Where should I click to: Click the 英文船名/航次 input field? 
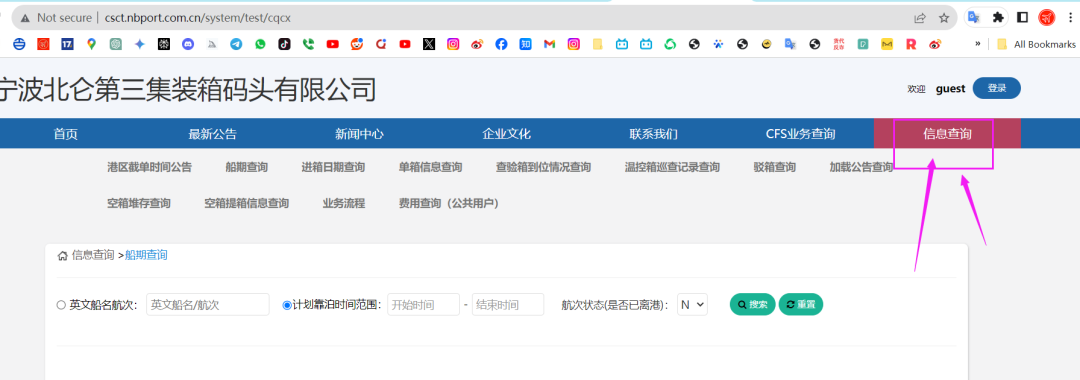(x=207, y=304)
